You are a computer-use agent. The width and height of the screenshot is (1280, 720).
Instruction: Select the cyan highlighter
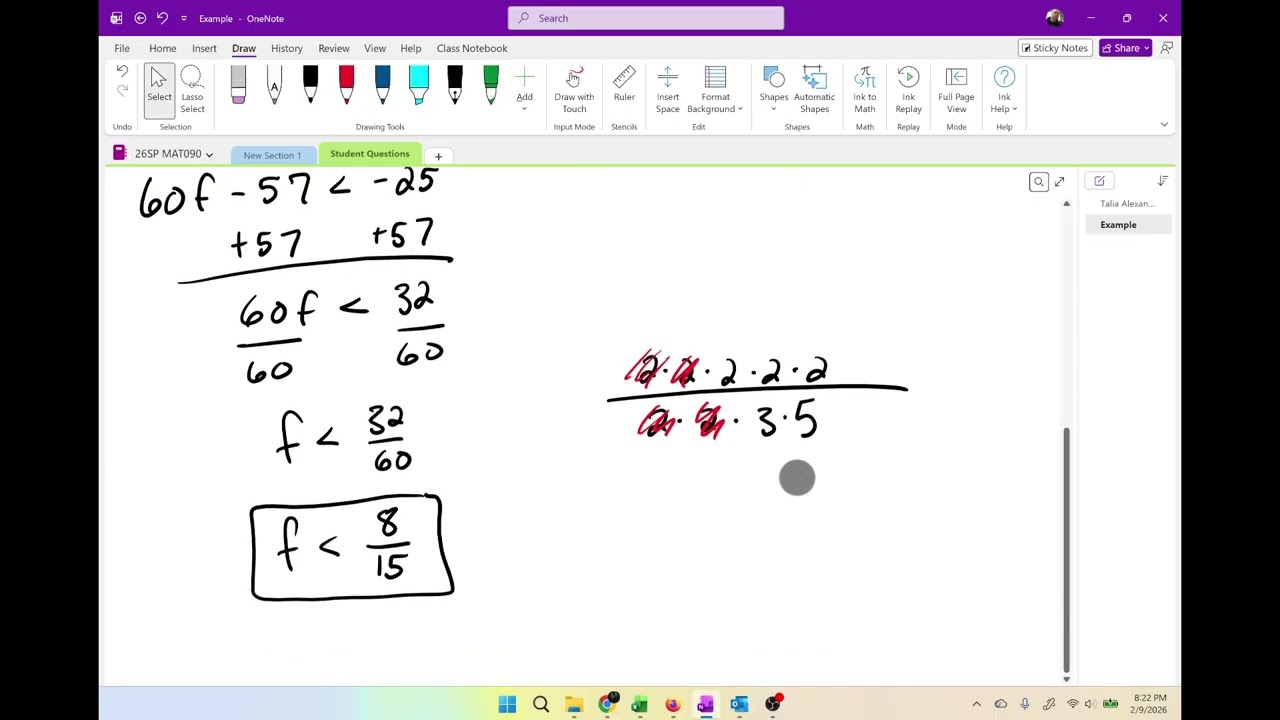(x=418, y=85)
